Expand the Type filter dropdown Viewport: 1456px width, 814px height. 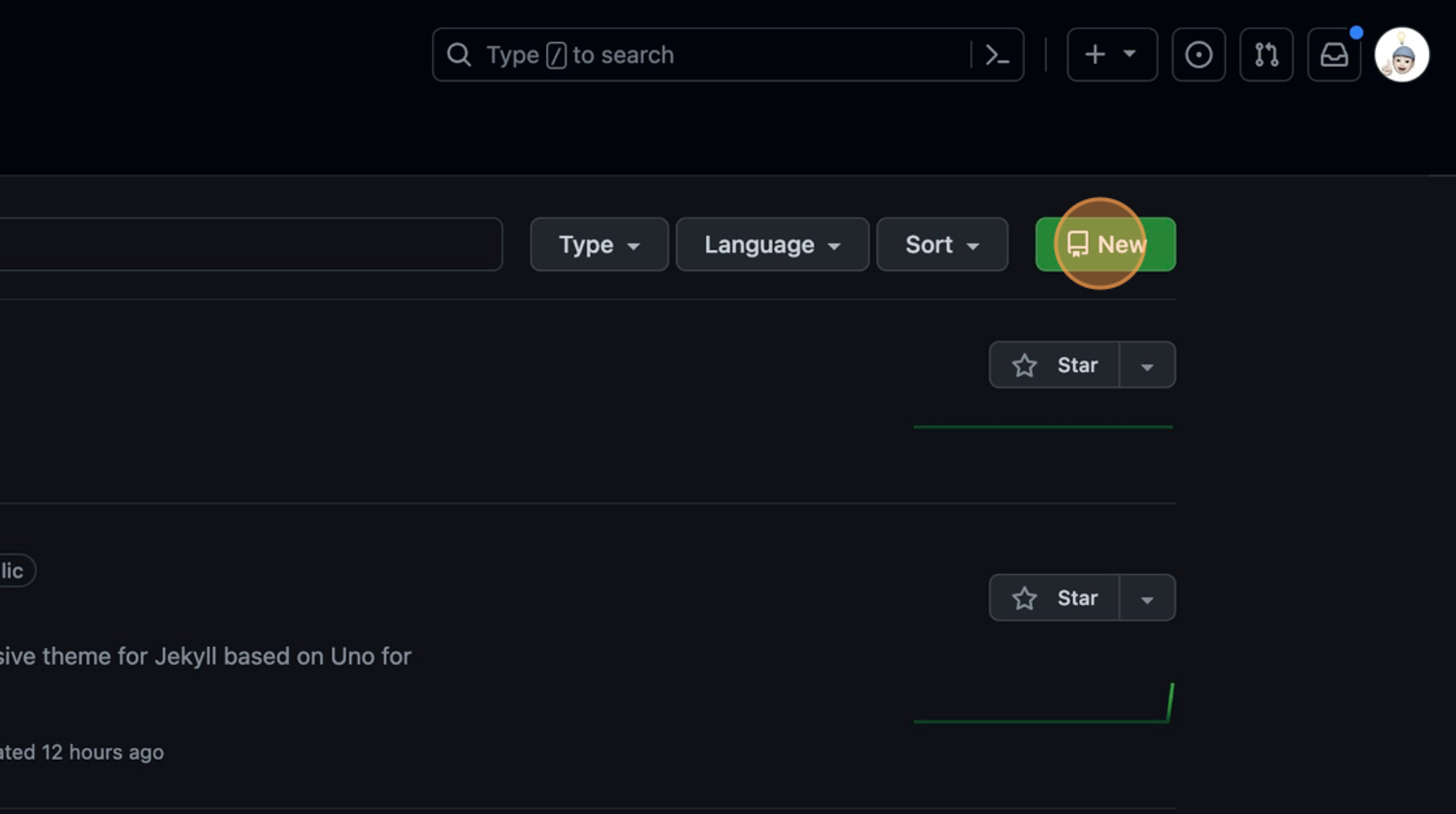click(x=599, y=245)
